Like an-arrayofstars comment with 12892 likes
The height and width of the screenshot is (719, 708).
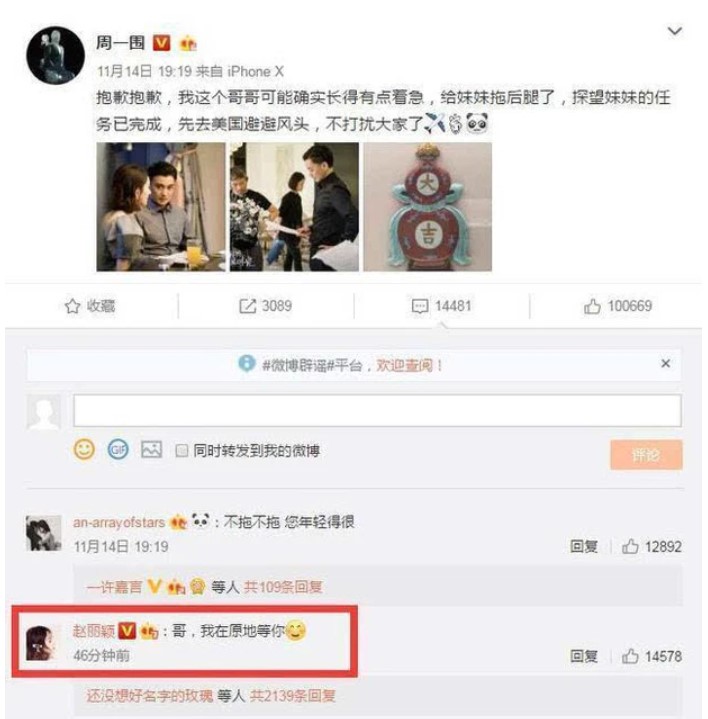(x=630, y=547)
